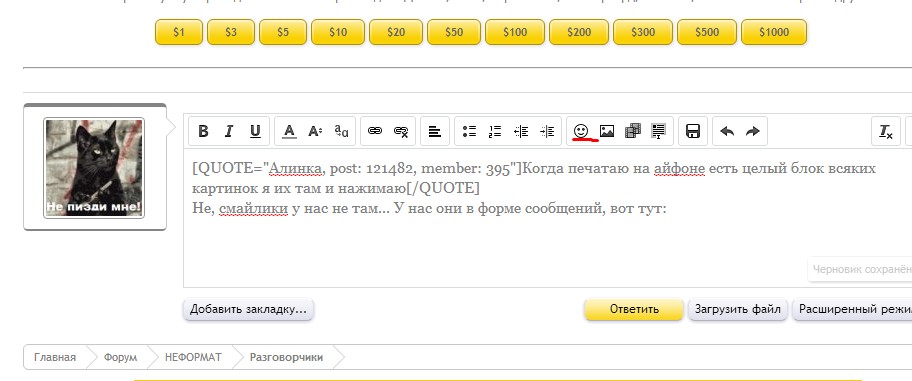The height and width of the screenshot is (381, 912).
Task: Open font family options
Action: pyautogui.click(x=341, y=131)
